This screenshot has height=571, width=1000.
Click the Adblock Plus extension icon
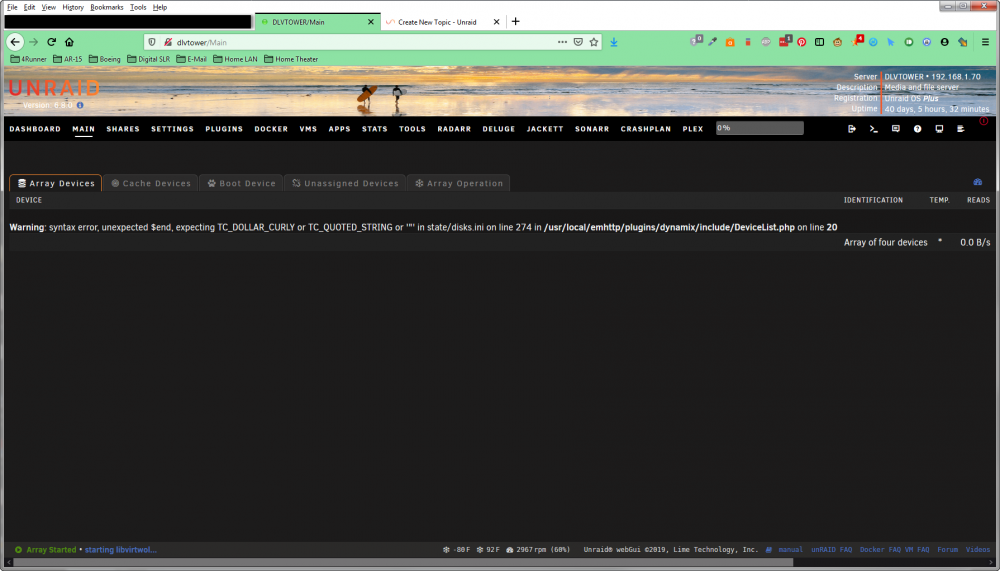pyautogui.click(x=766, y=42)
